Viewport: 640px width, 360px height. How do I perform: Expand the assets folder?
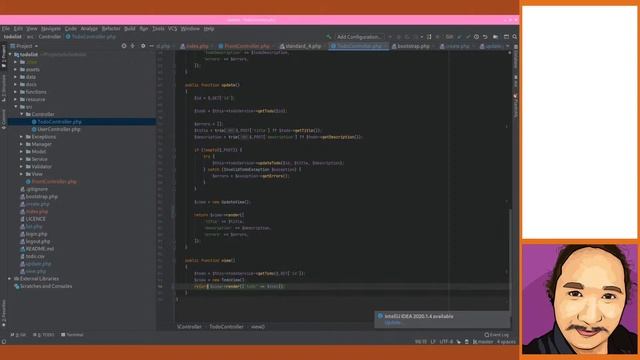click(16, 69)
